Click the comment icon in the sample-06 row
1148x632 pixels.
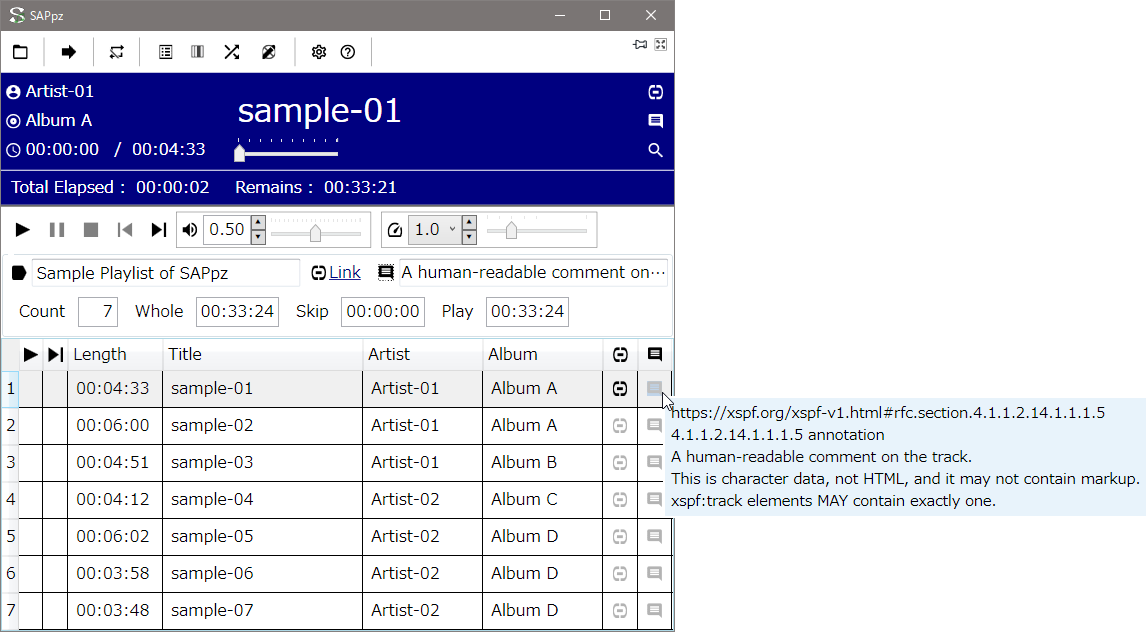(655, 573)
